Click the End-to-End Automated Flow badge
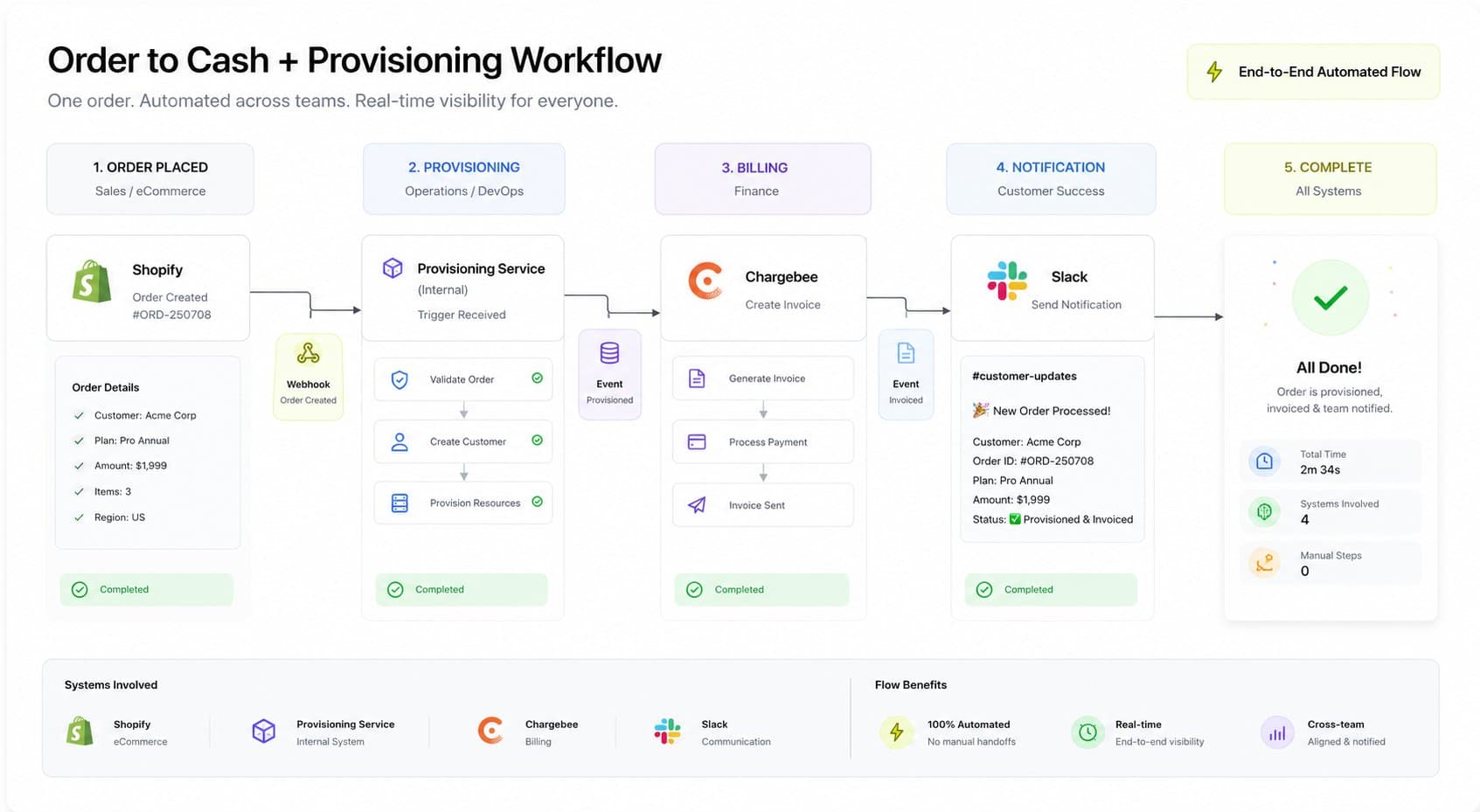 [x=1313, y=72]
